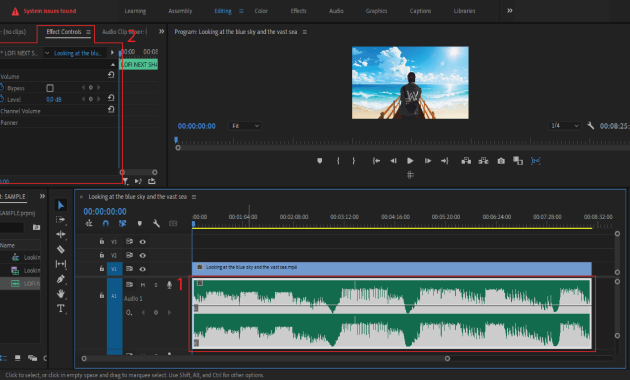The image size is (630, 380).
Task: Click the Go to Out button
Action: pos(444,161)
